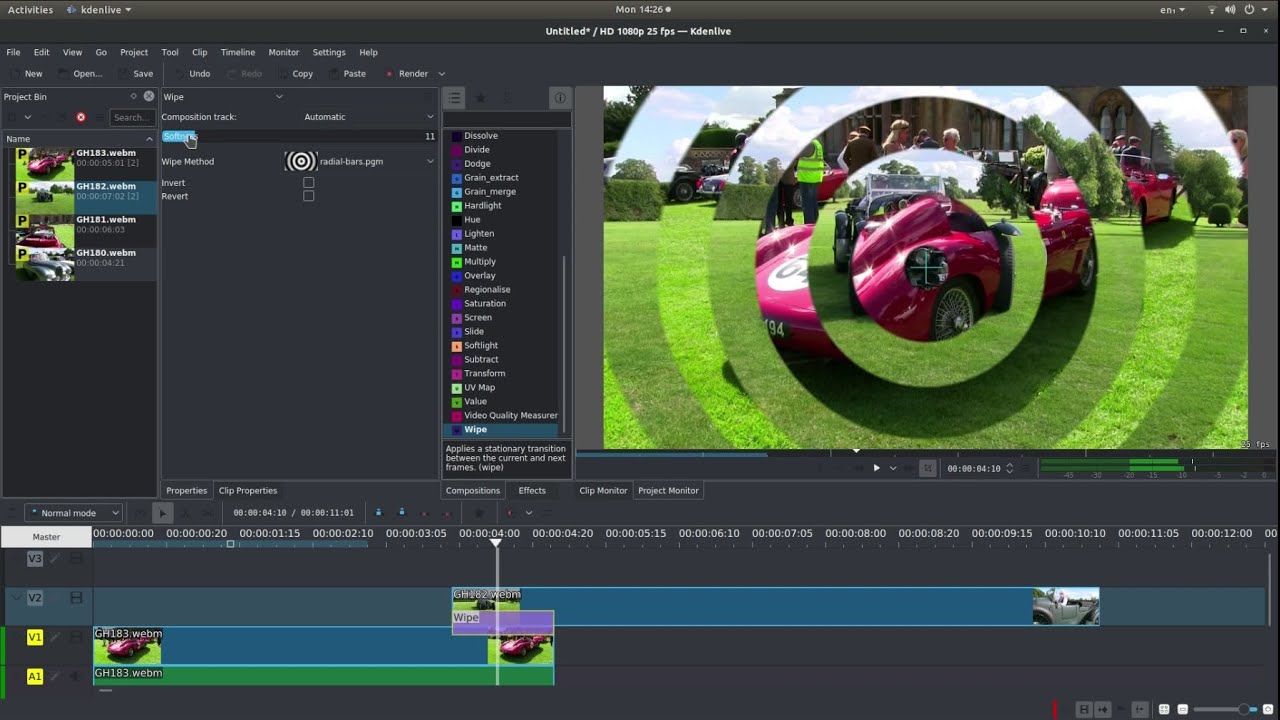Open the File menu

pos(13,52)
